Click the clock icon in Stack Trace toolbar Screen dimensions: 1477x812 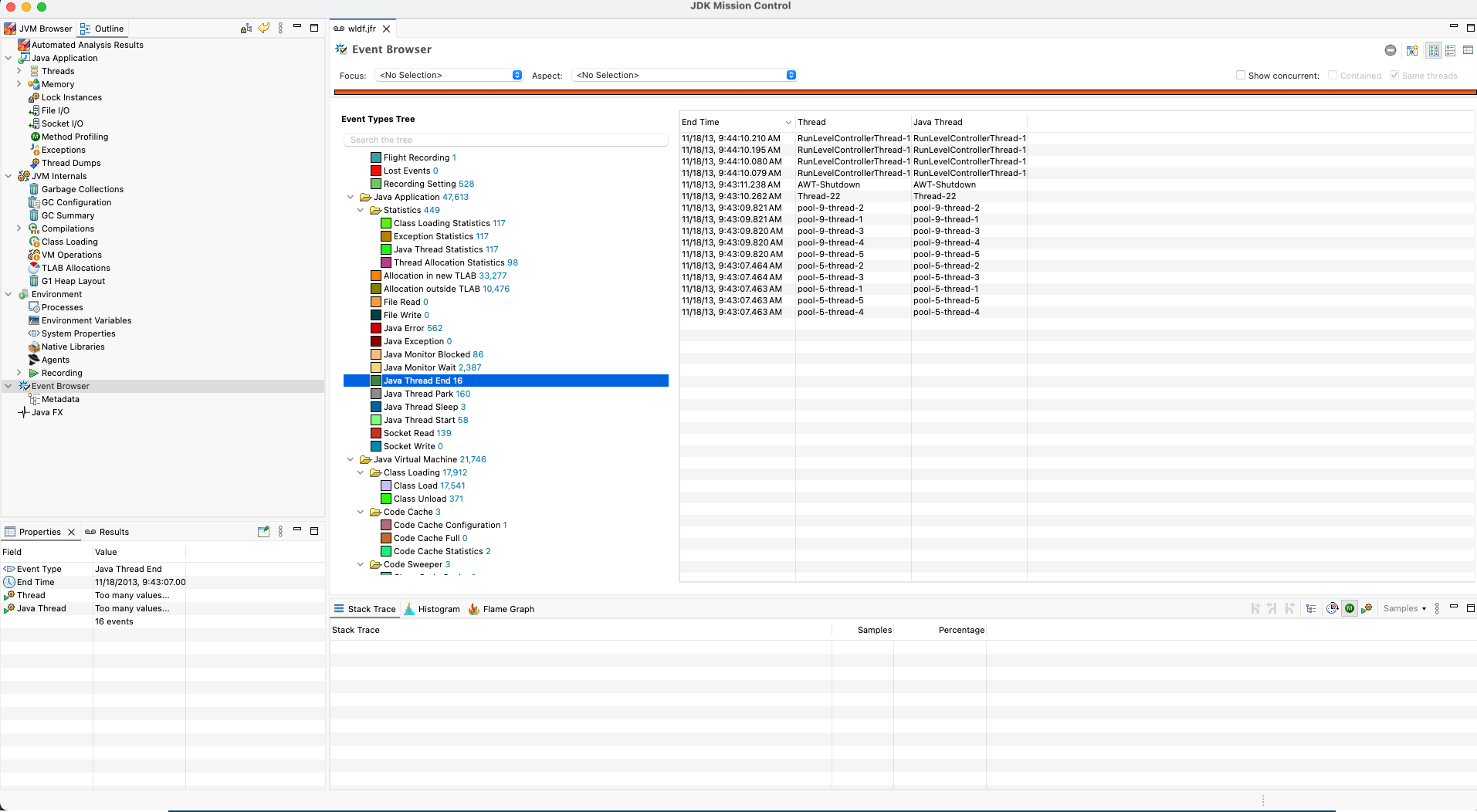click(1331, 609)
